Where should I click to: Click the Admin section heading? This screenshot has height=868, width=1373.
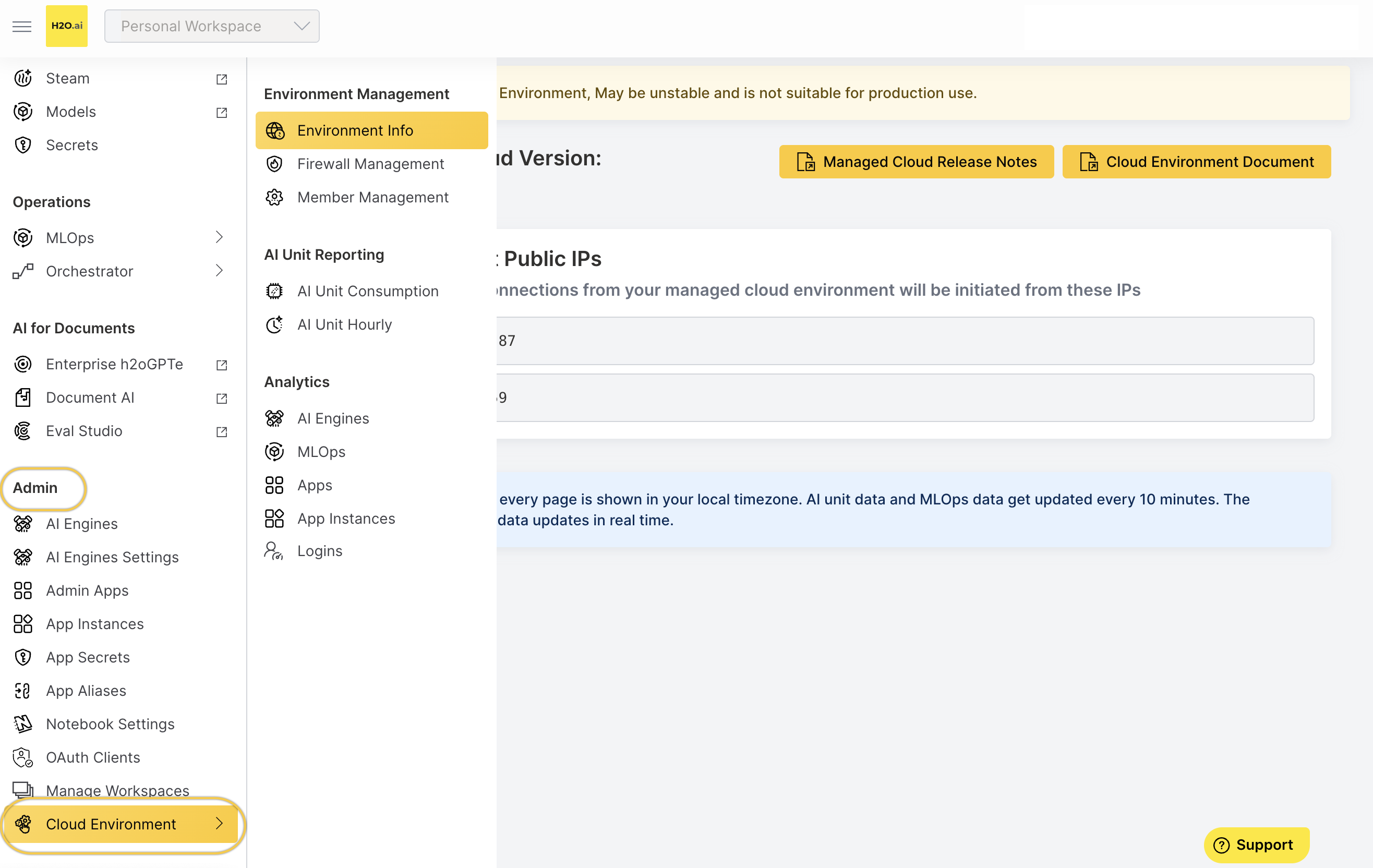pyautogui.click(x=35, y=488)
